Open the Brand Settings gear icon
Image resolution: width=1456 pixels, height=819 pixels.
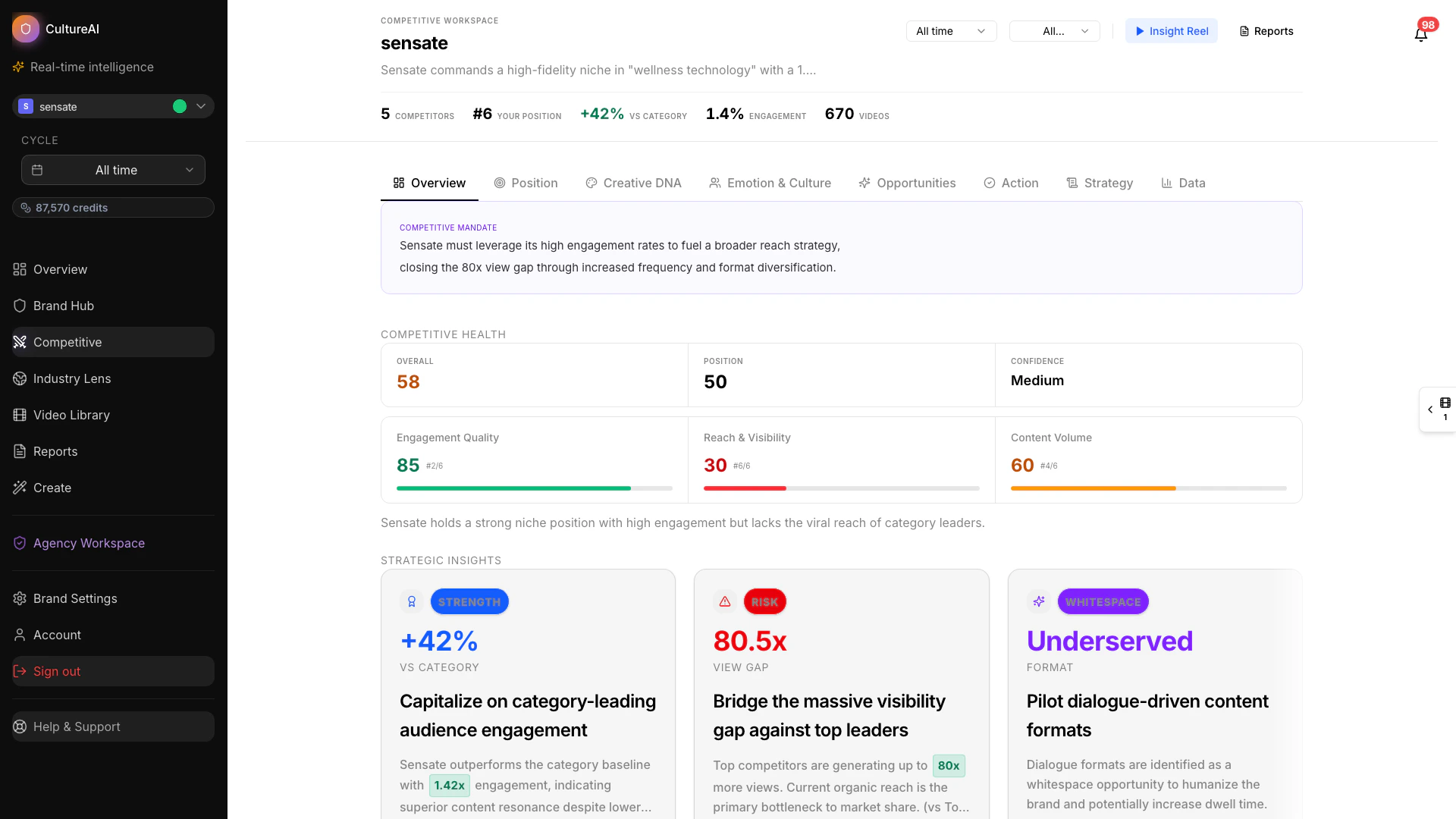coord(19,598)
